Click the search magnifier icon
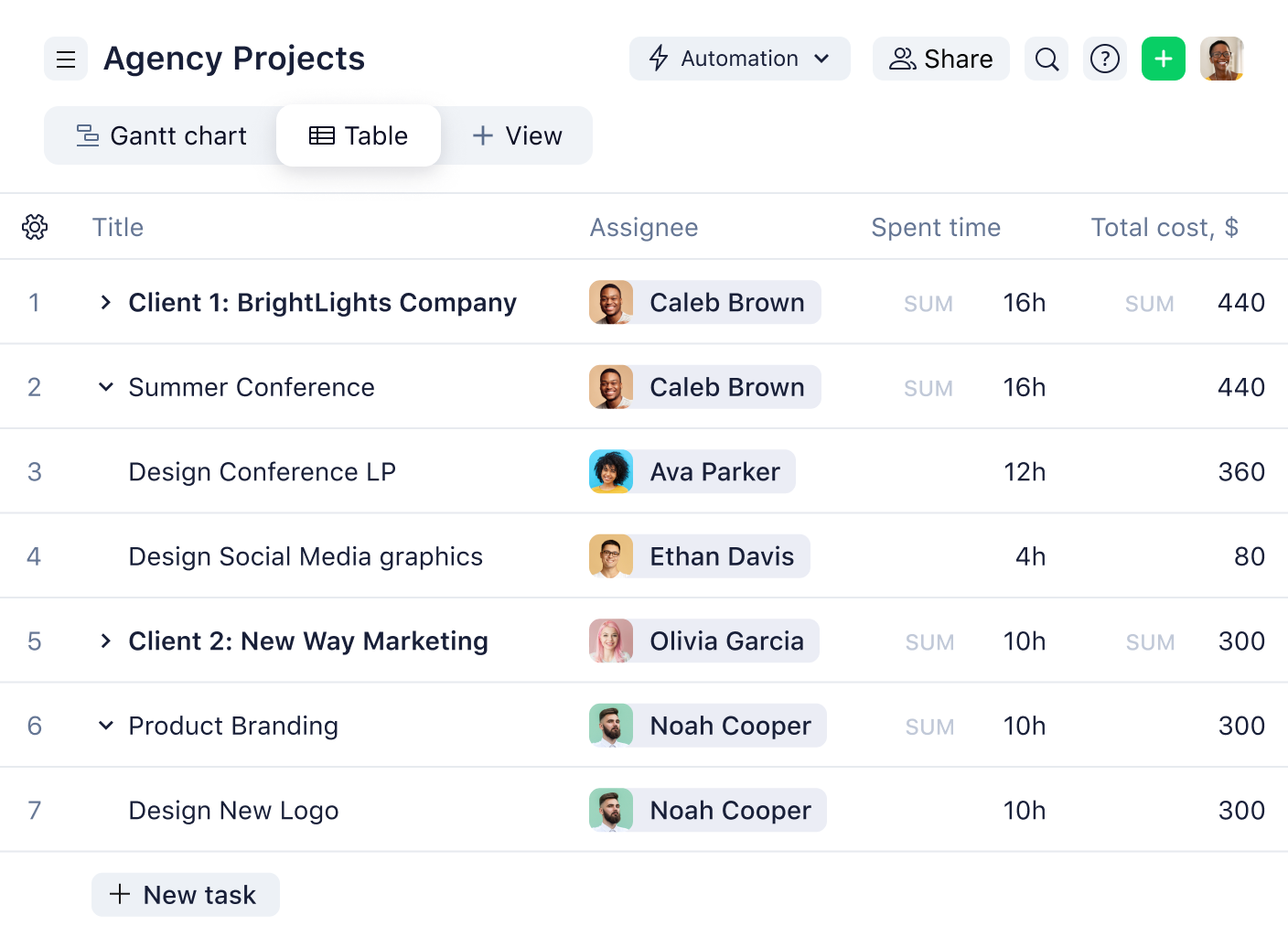Screen dimensions: 1288x937 pos(1046,59)
